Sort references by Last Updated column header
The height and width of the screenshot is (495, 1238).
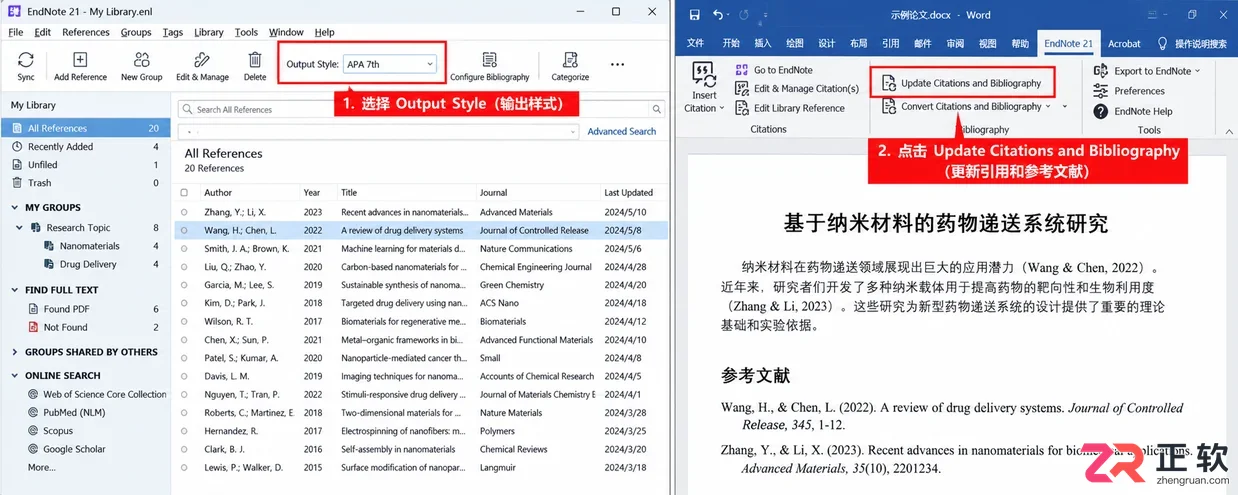628,193
